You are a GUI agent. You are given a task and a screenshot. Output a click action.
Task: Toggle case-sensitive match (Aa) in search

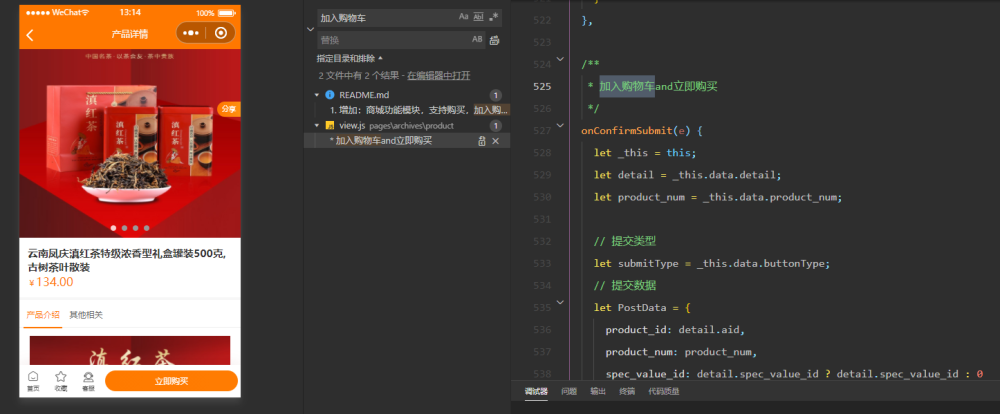point(464,17)
